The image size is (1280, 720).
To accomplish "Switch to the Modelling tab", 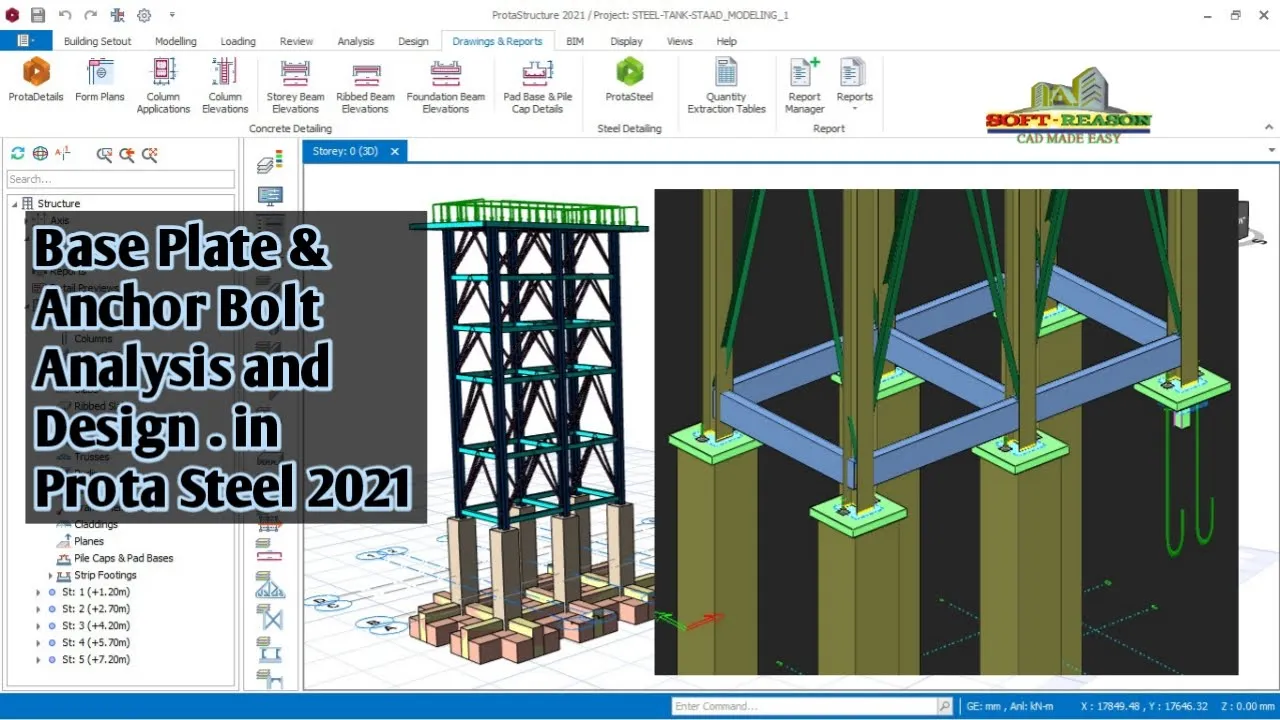I will click(176, 41).
